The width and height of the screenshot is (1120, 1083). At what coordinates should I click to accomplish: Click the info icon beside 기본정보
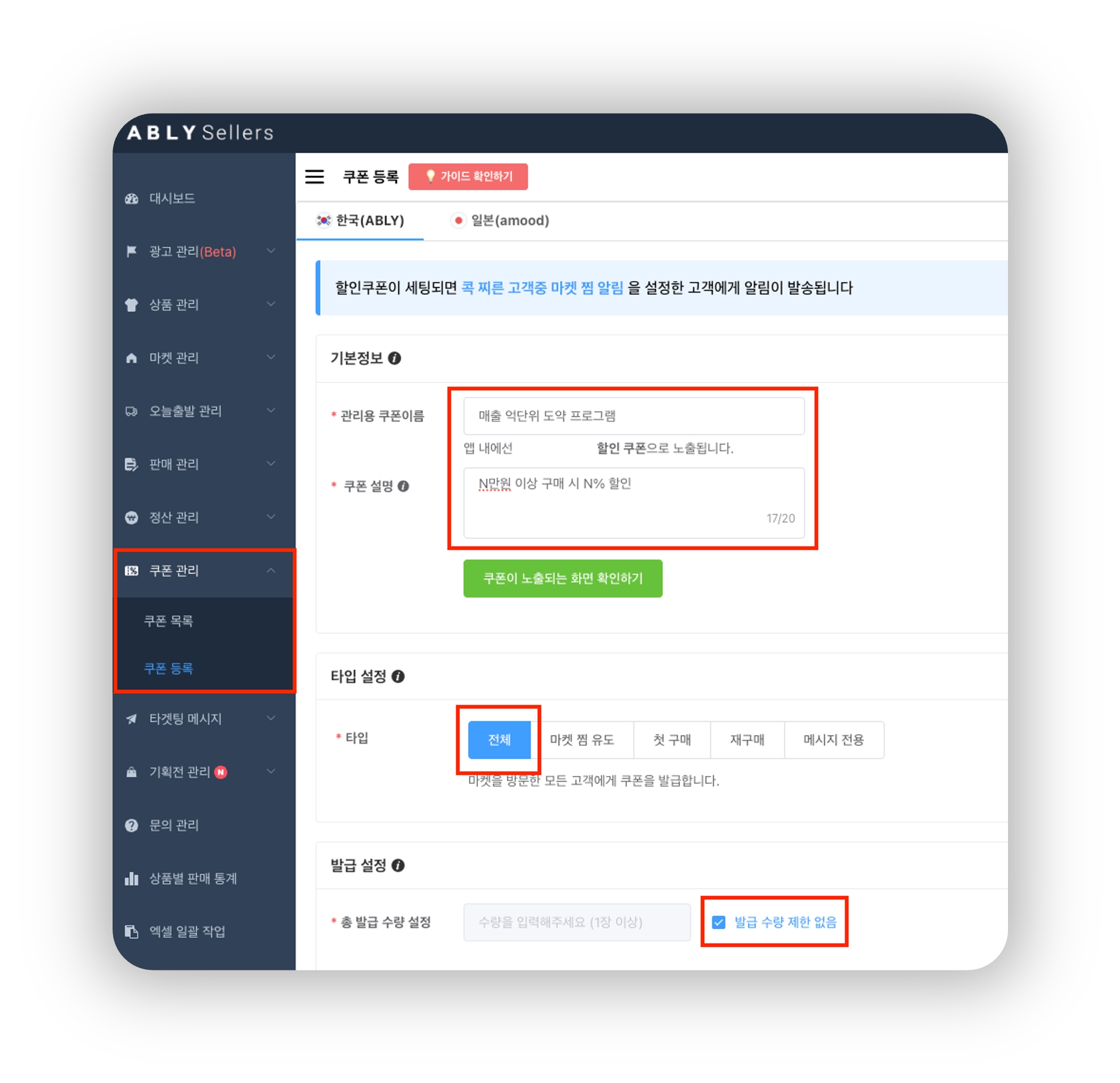pyautogui.click(x=394, y=358)
